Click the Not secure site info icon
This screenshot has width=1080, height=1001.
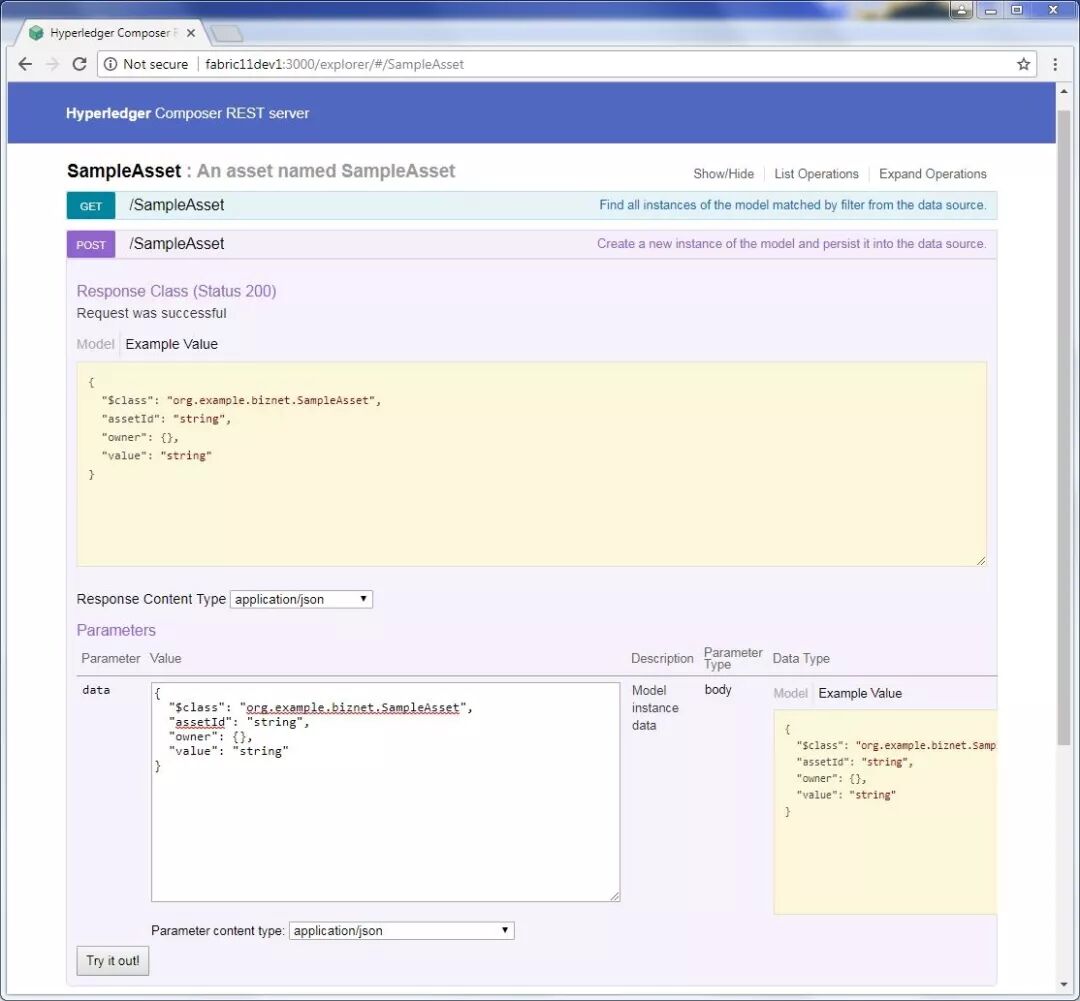pos(110,64)
